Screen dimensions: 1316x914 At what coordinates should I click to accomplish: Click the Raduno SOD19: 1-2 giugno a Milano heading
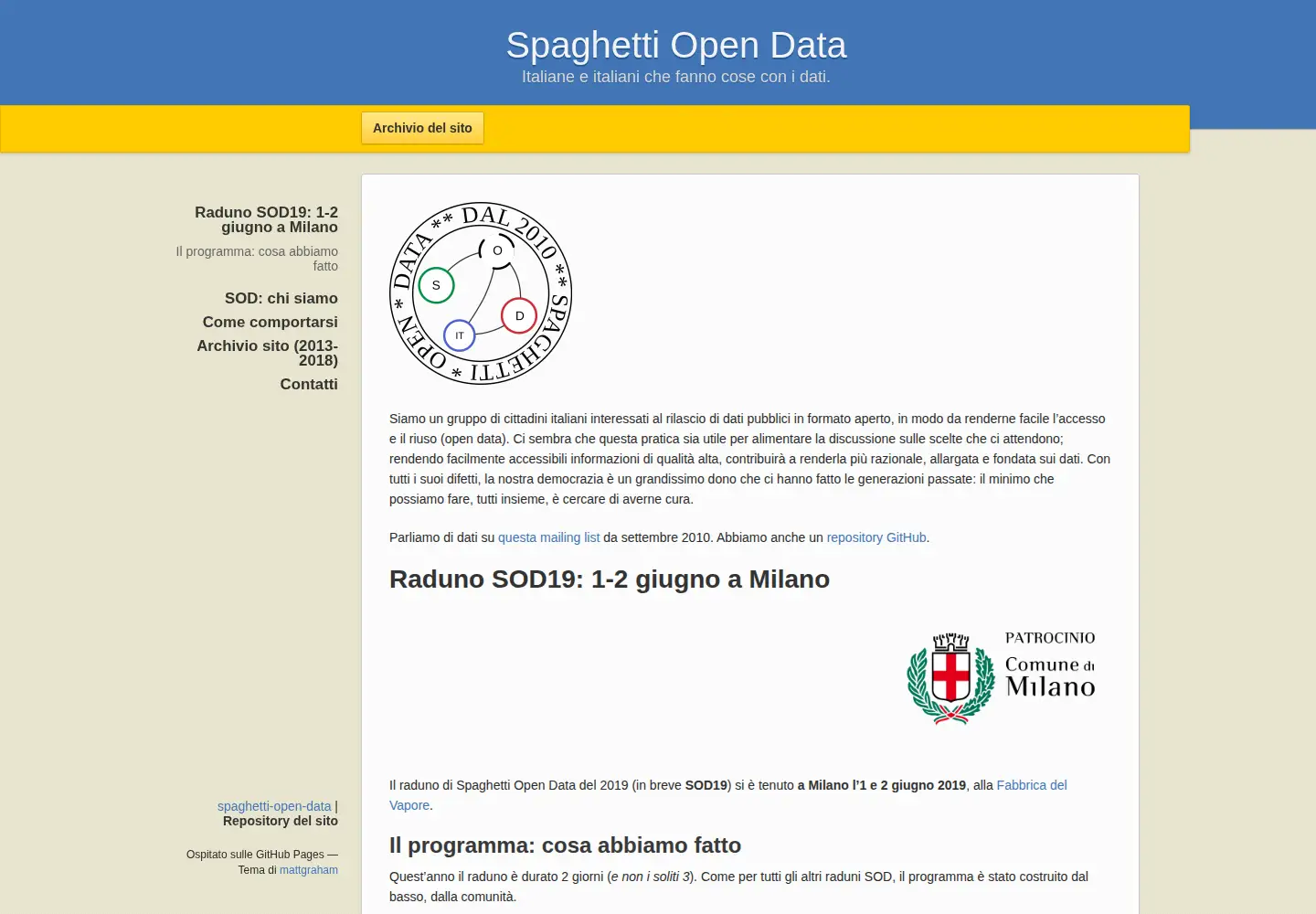pyautogui.click(x=610, y=579)
